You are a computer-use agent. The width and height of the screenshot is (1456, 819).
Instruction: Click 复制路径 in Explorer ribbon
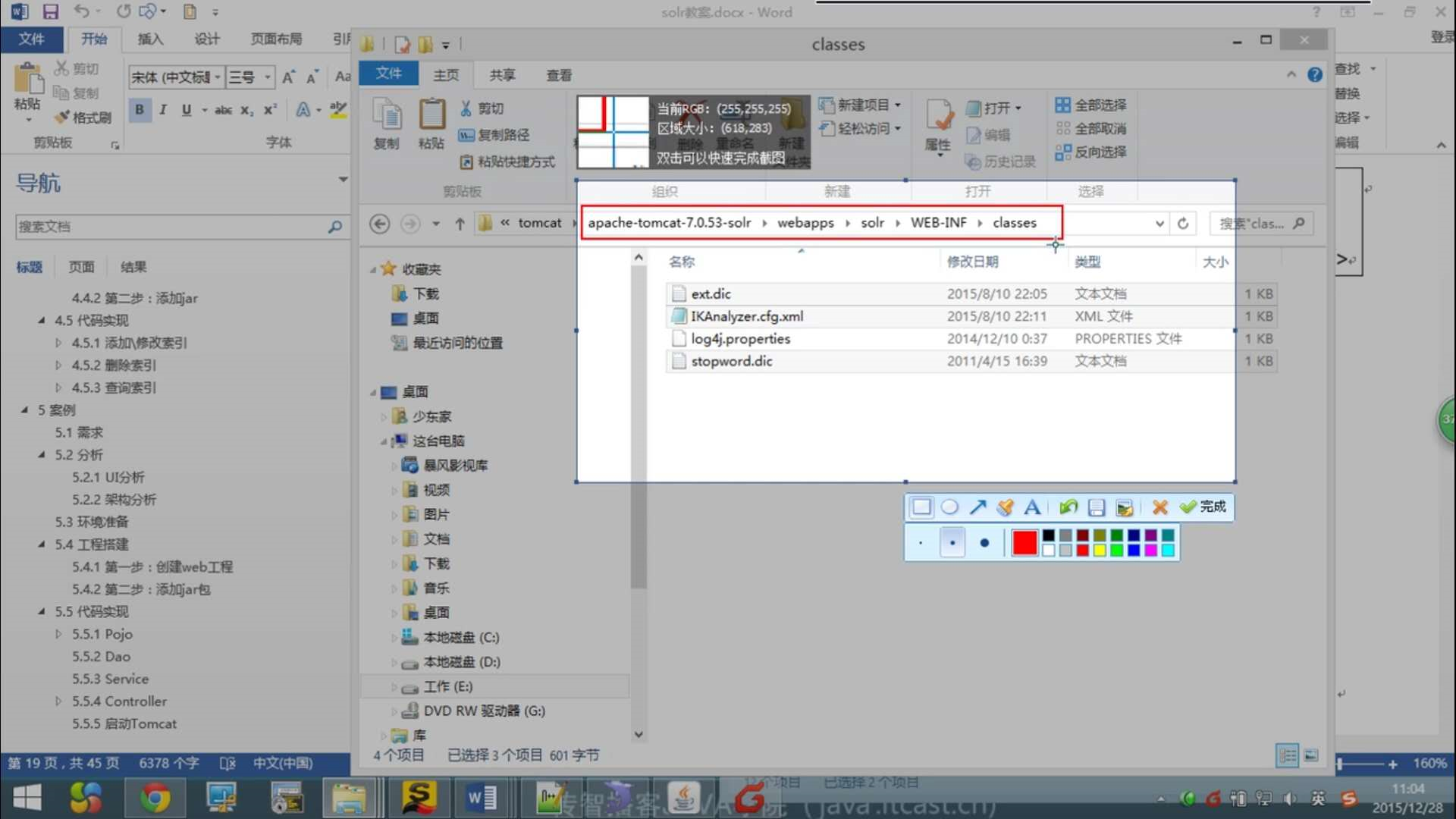[494, 135]
